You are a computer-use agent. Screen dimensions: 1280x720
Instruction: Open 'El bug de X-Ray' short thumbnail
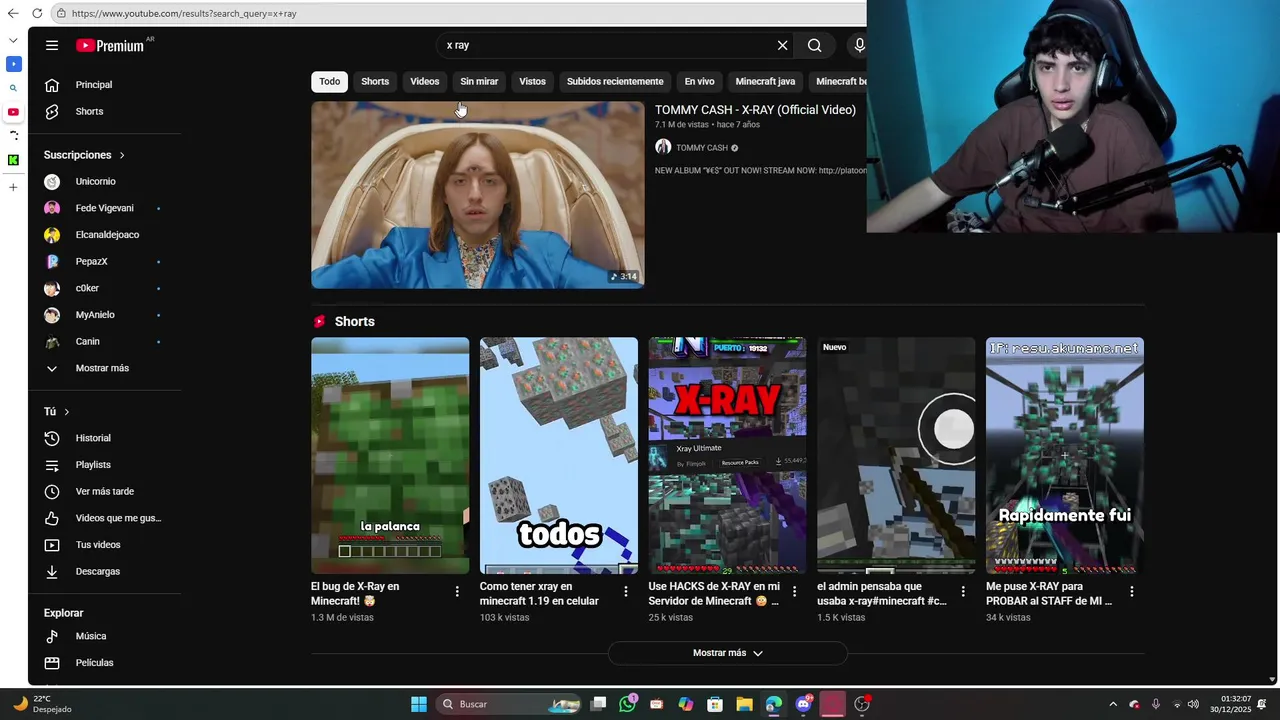tap(390, 455)
